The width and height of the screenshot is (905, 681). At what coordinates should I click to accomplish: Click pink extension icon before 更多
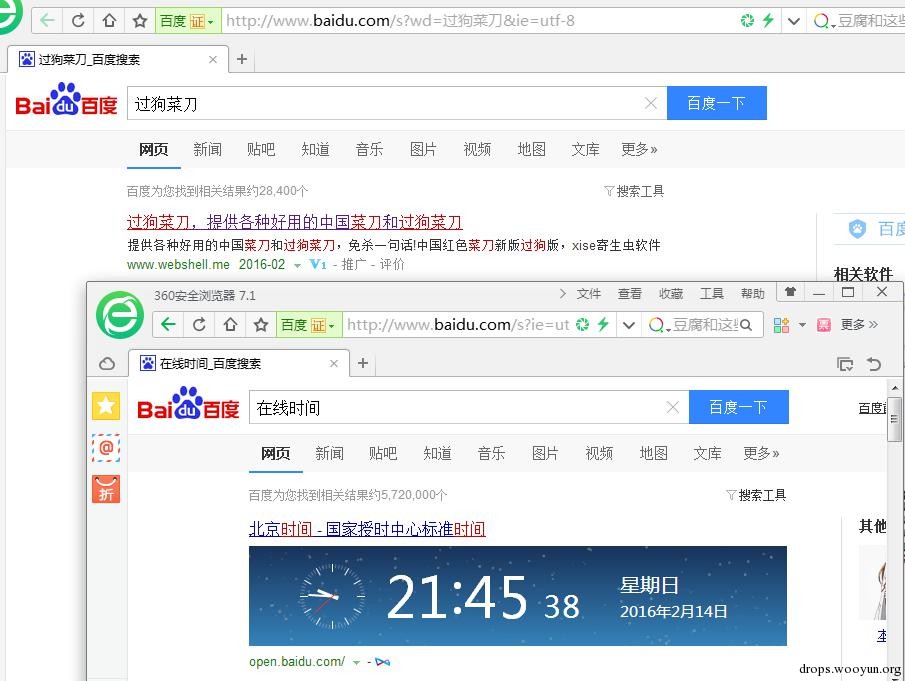(824, 325)
